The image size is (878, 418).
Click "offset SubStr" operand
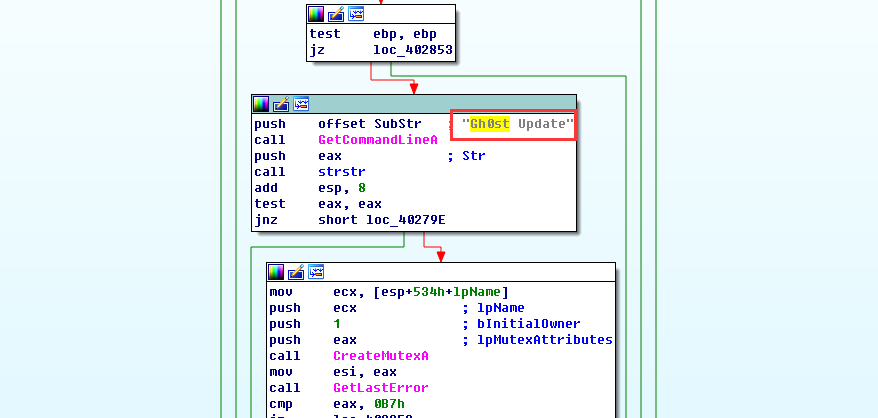coord(370,124)
